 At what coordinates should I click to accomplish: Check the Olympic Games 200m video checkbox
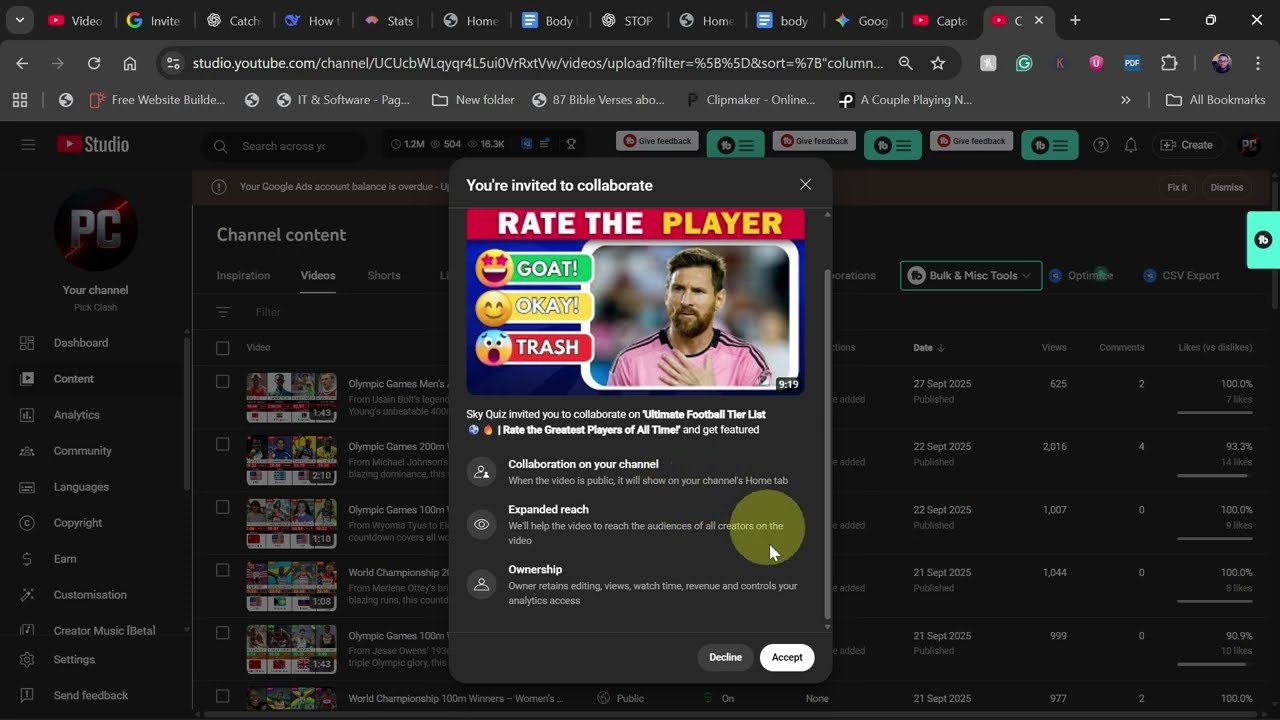tap(223, 444)
